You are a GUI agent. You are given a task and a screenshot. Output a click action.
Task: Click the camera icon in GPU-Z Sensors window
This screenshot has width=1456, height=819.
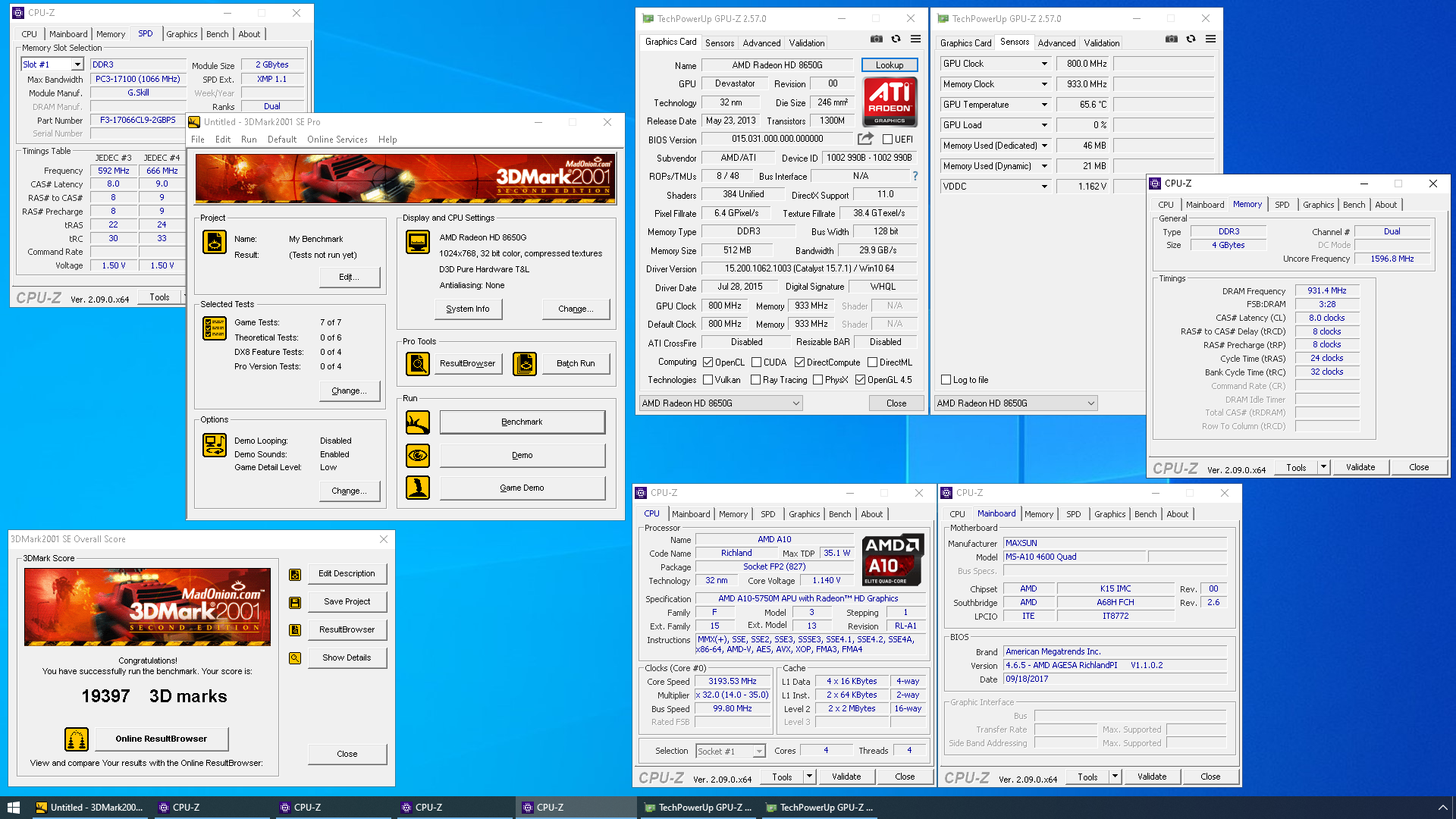[x=1172, y=39]
